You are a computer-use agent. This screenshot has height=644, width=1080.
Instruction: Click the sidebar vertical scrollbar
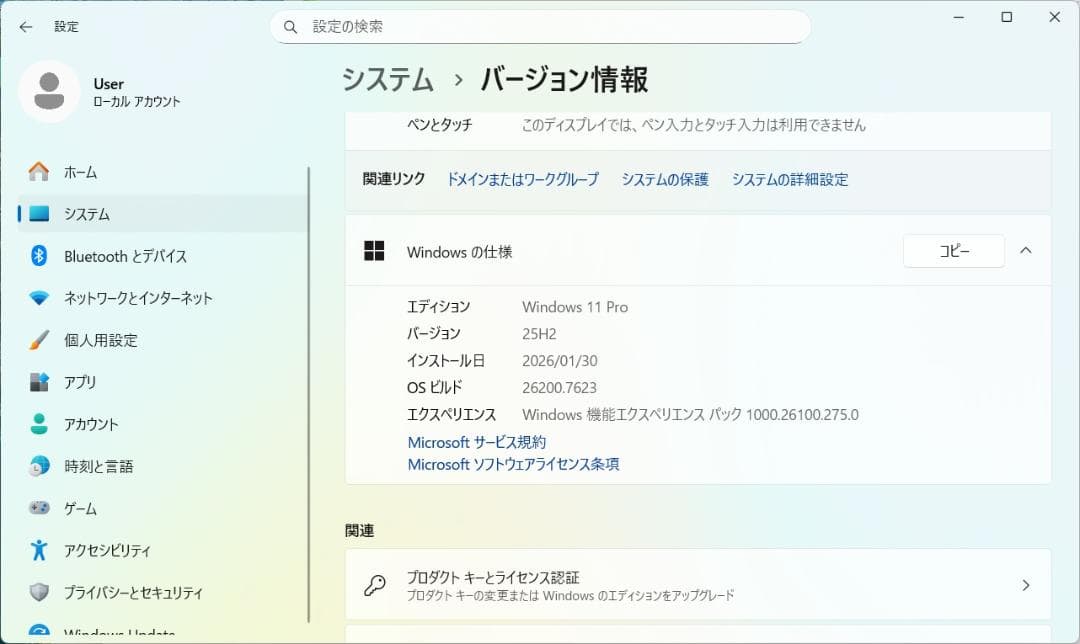tap(309, 394)
